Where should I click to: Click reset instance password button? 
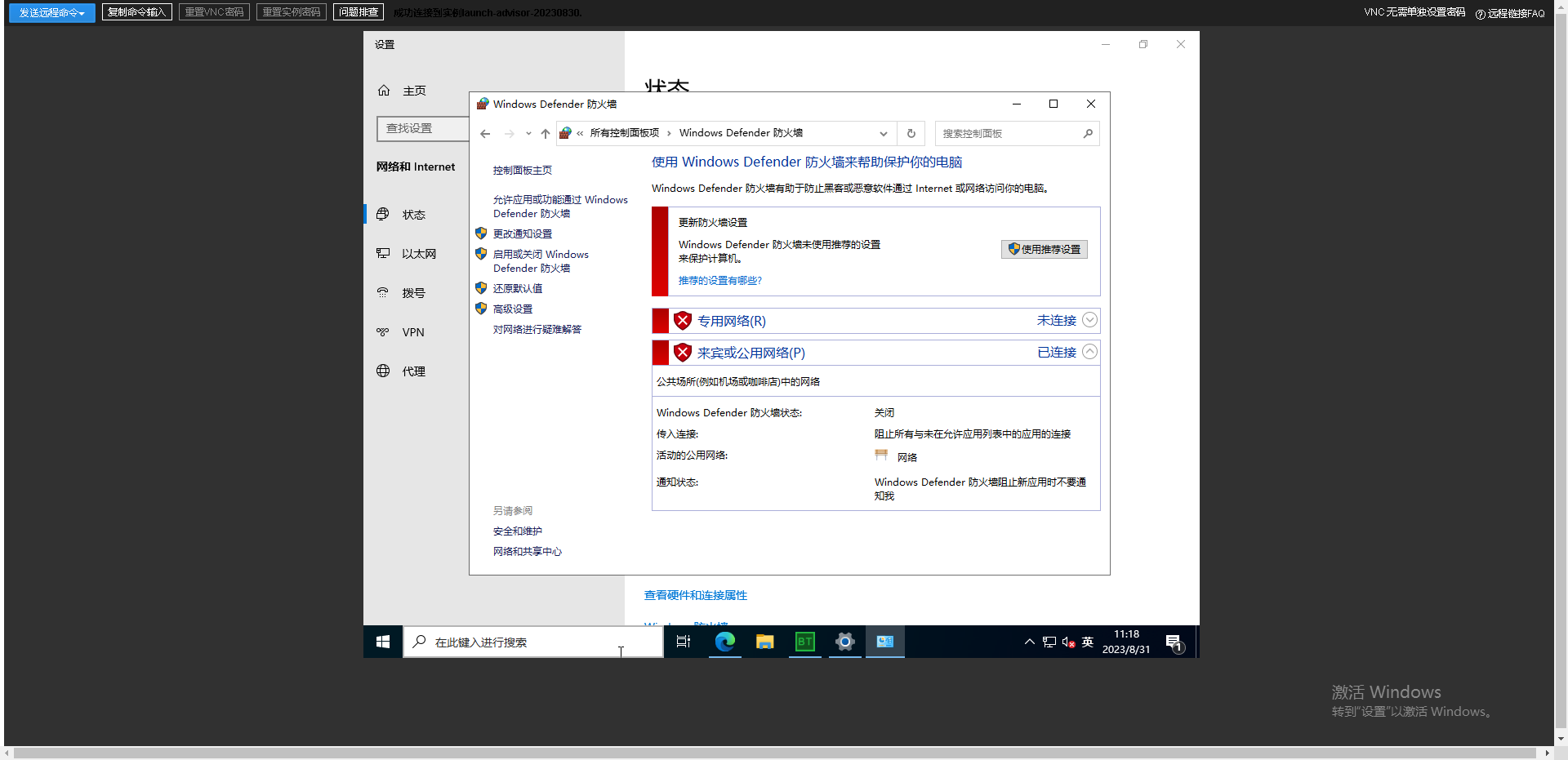(292, 12)
